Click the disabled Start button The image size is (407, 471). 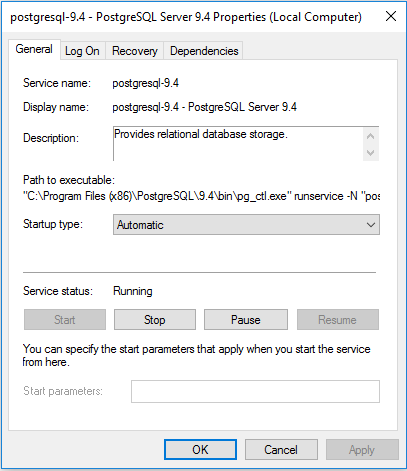coord(65,320)
